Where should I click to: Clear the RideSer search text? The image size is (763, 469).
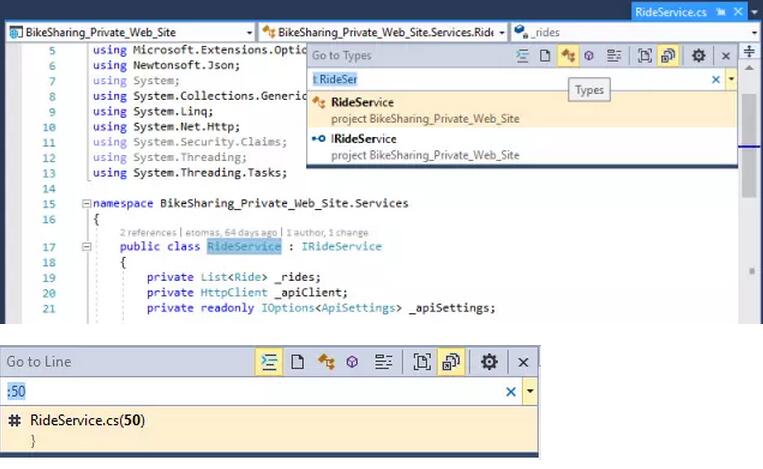(x=716, y=79)
